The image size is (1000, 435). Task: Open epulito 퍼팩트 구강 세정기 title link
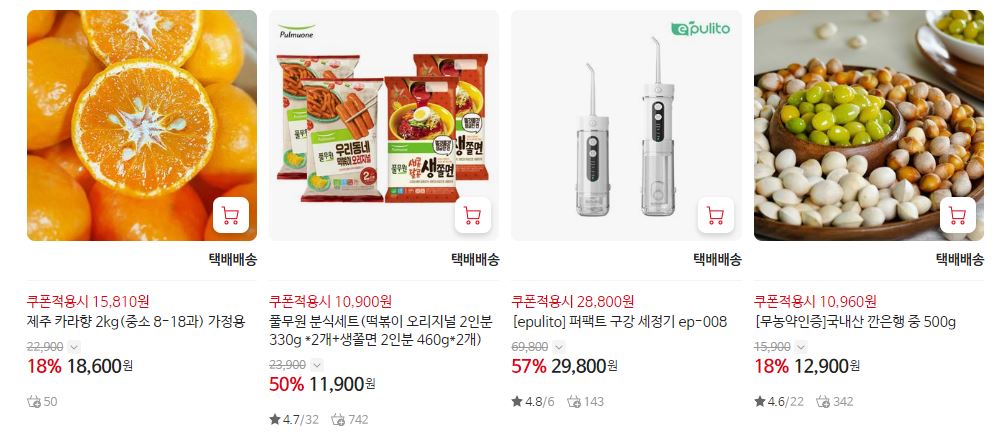pos(619,322)
